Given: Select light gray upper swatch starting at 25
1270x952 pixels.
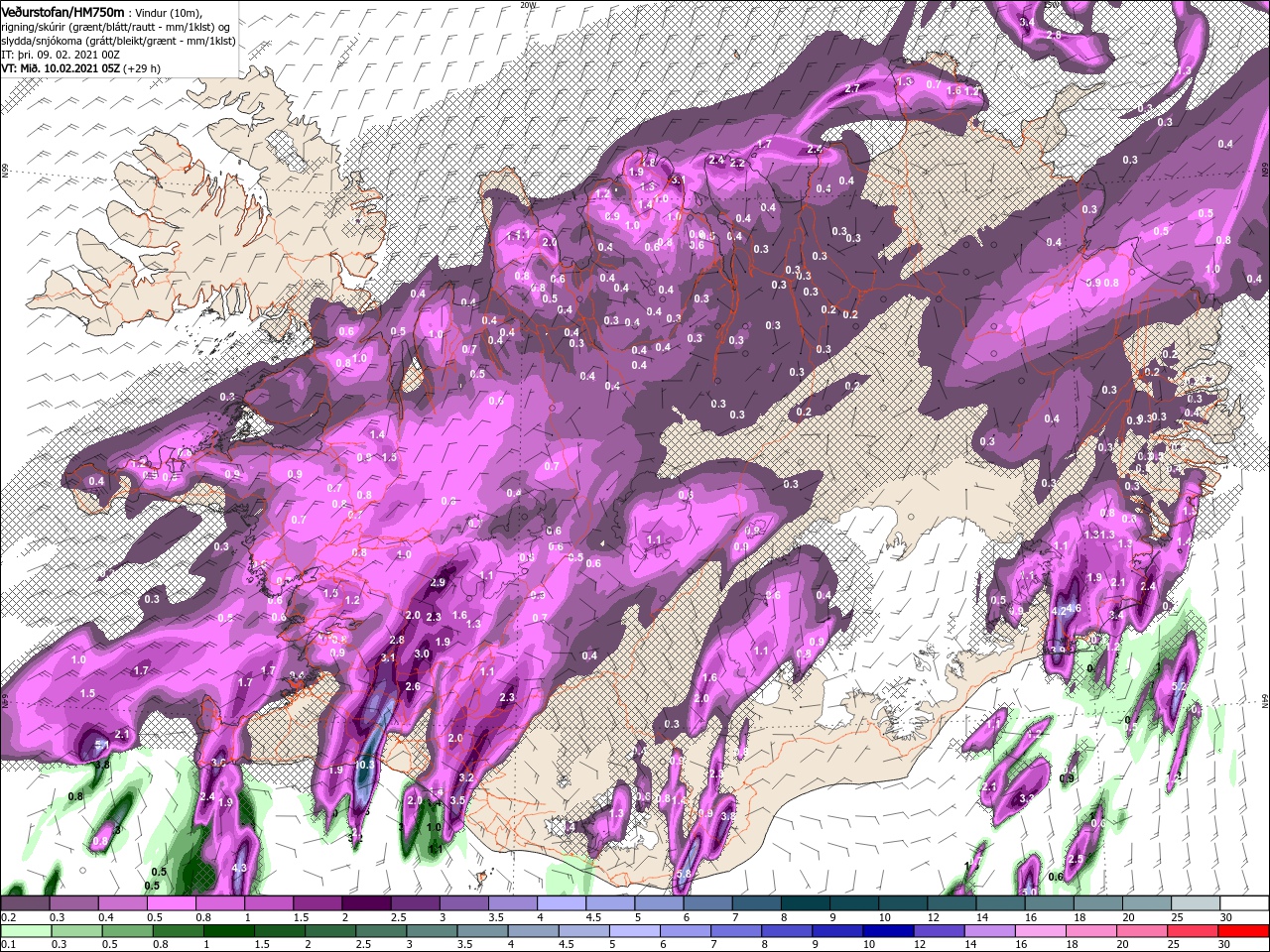Looking at the screenshot, I should click(1195, 903).
